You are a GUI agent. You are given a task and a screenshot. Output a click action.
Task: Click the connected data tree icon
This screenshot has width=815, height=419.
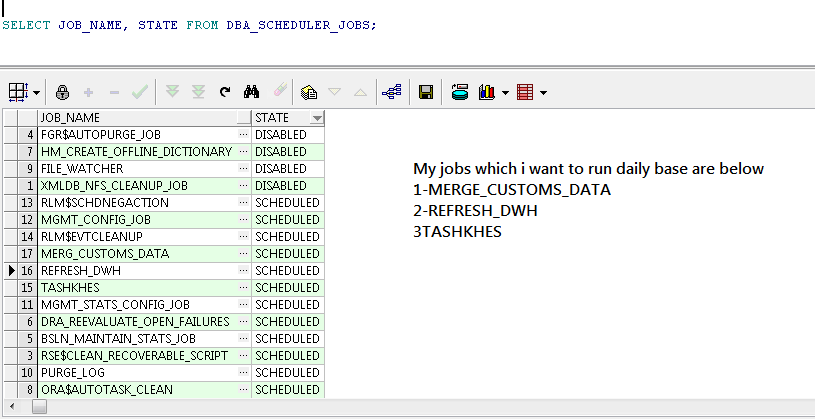(x=392, y=92)
